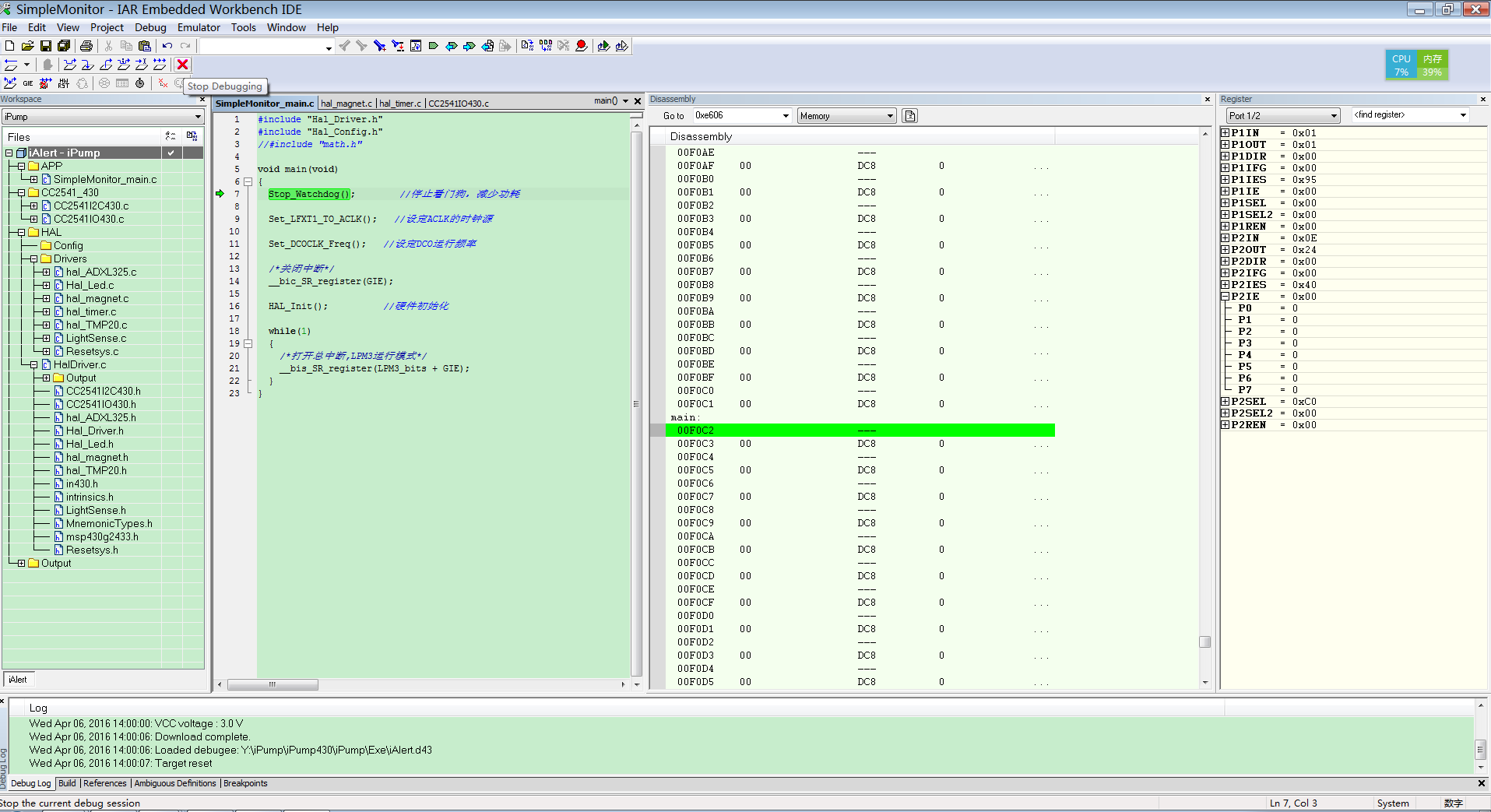
Task: Click the Print toolbar icon
Action: point(86,46)
